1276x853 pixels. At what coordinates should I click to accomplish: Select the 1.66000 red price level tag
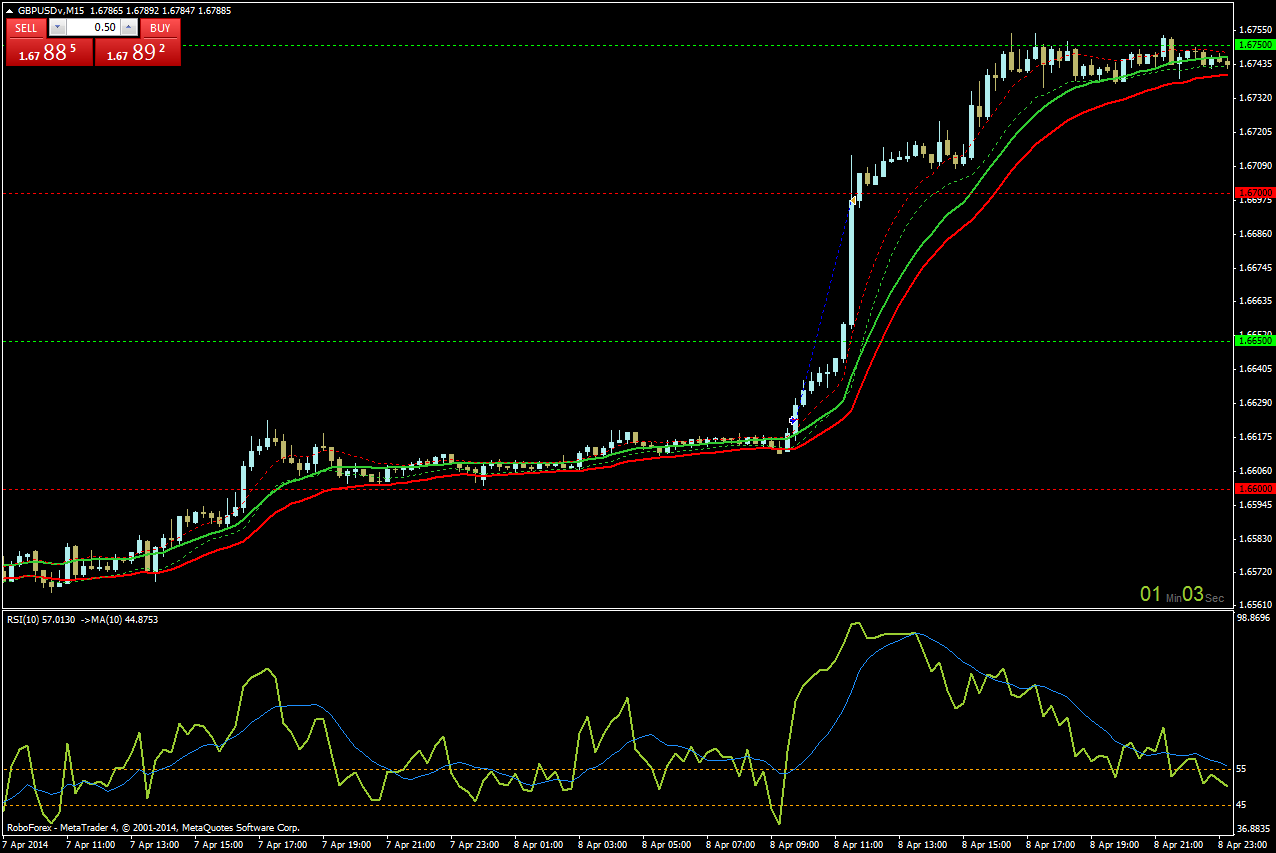pos(1254,488)
